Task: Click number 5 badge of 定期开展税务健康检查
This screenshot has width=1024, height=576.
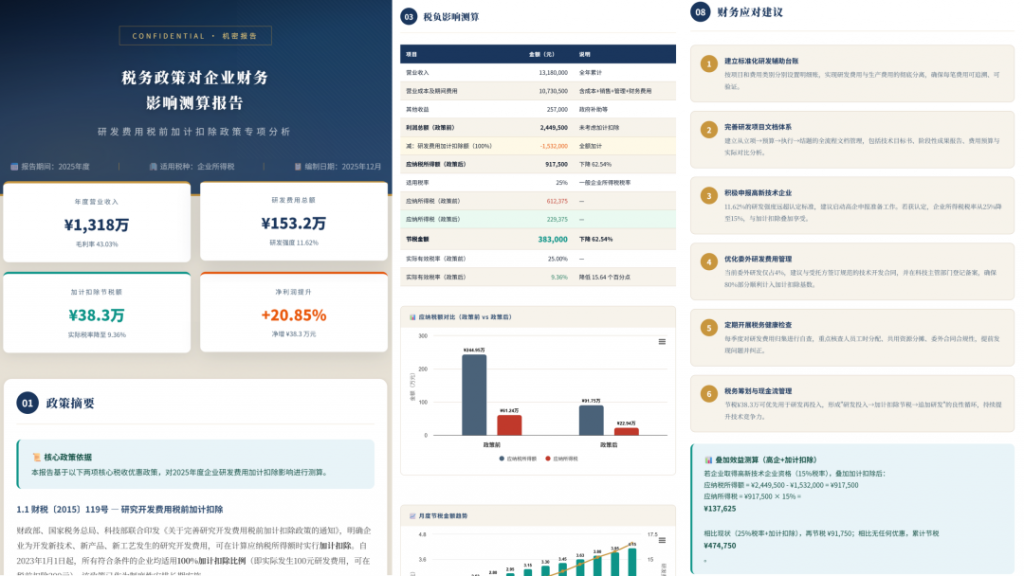Action: 709,328
